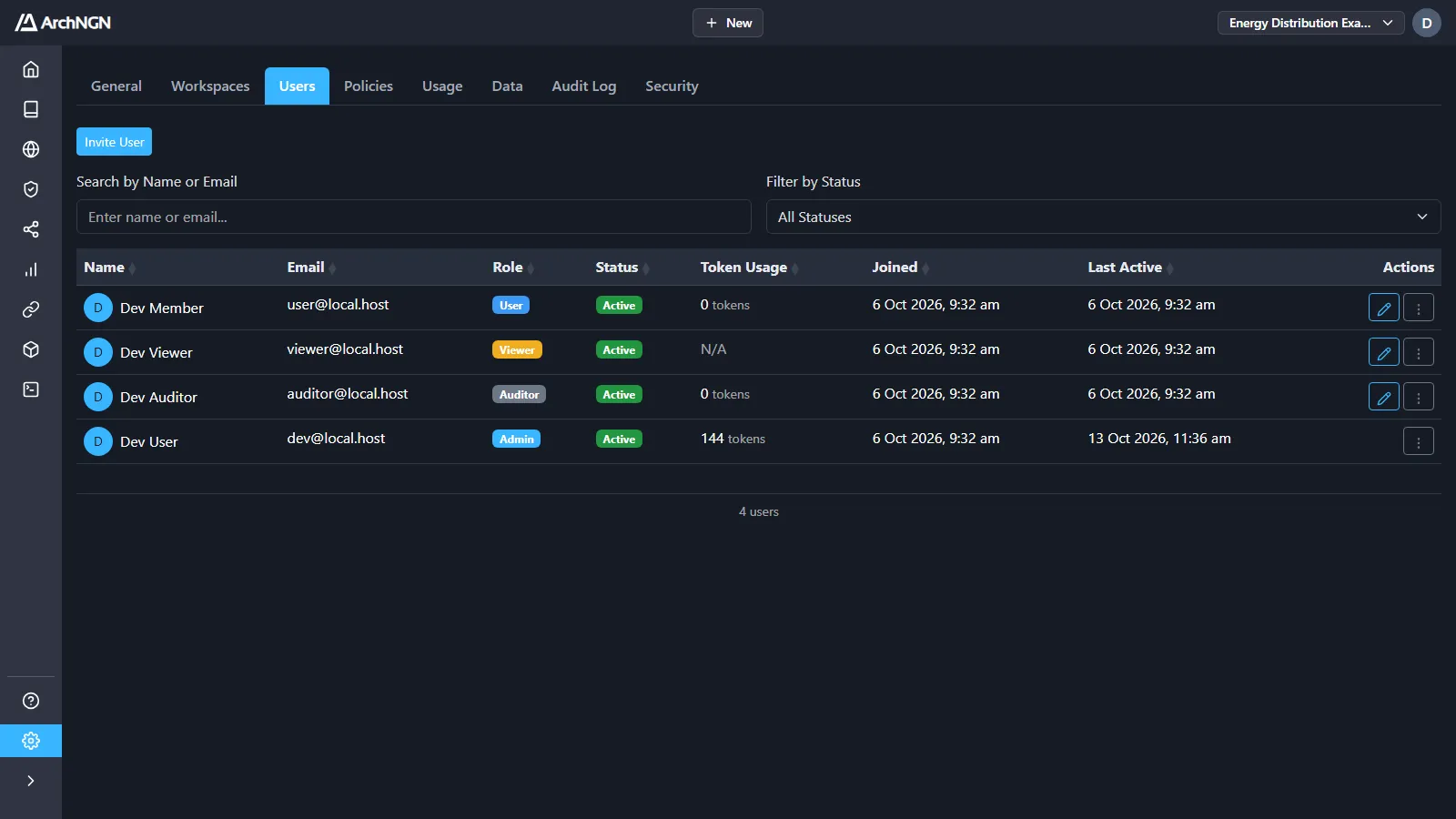Viewport: 1456px width, 819px height.
Task: Switch to the Data tab
Action: [508, 86]
